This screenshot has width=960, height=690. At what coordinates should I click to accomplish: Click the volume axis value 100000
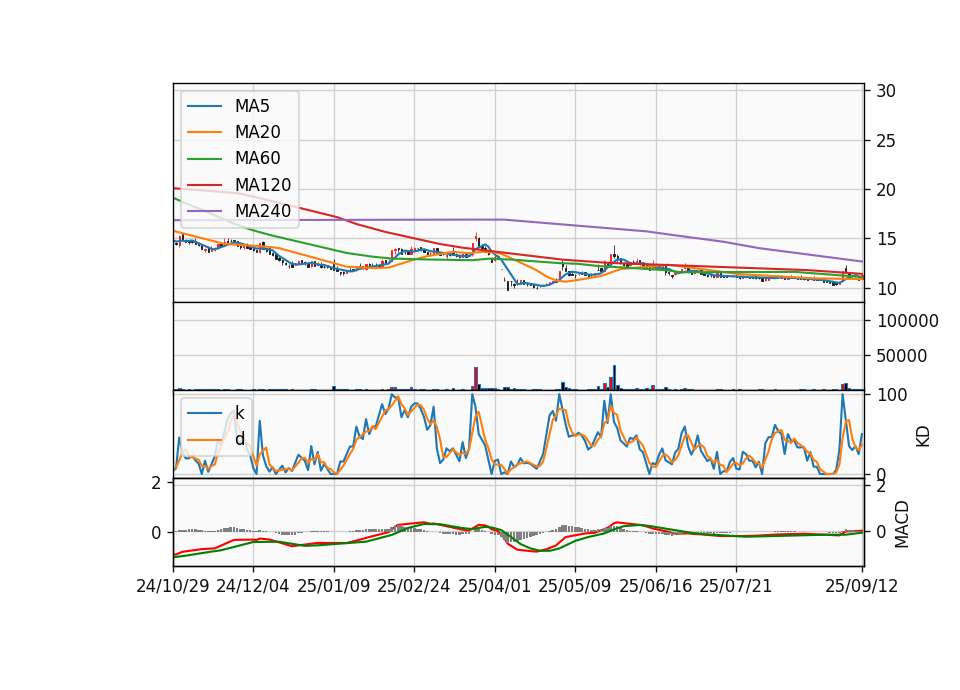click(908, 321)
